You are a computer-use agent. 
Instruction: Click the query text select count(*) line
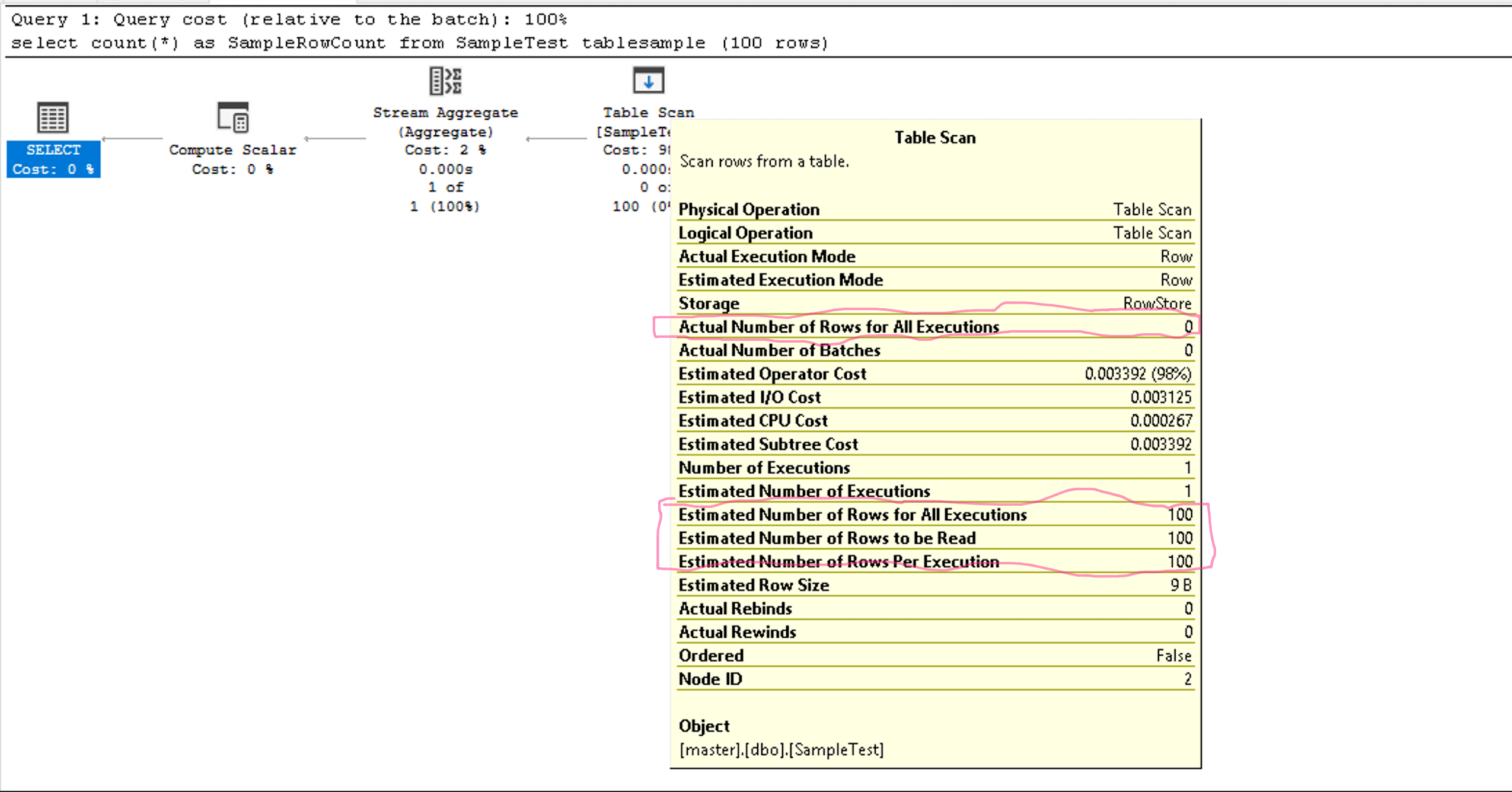[419, 43]
